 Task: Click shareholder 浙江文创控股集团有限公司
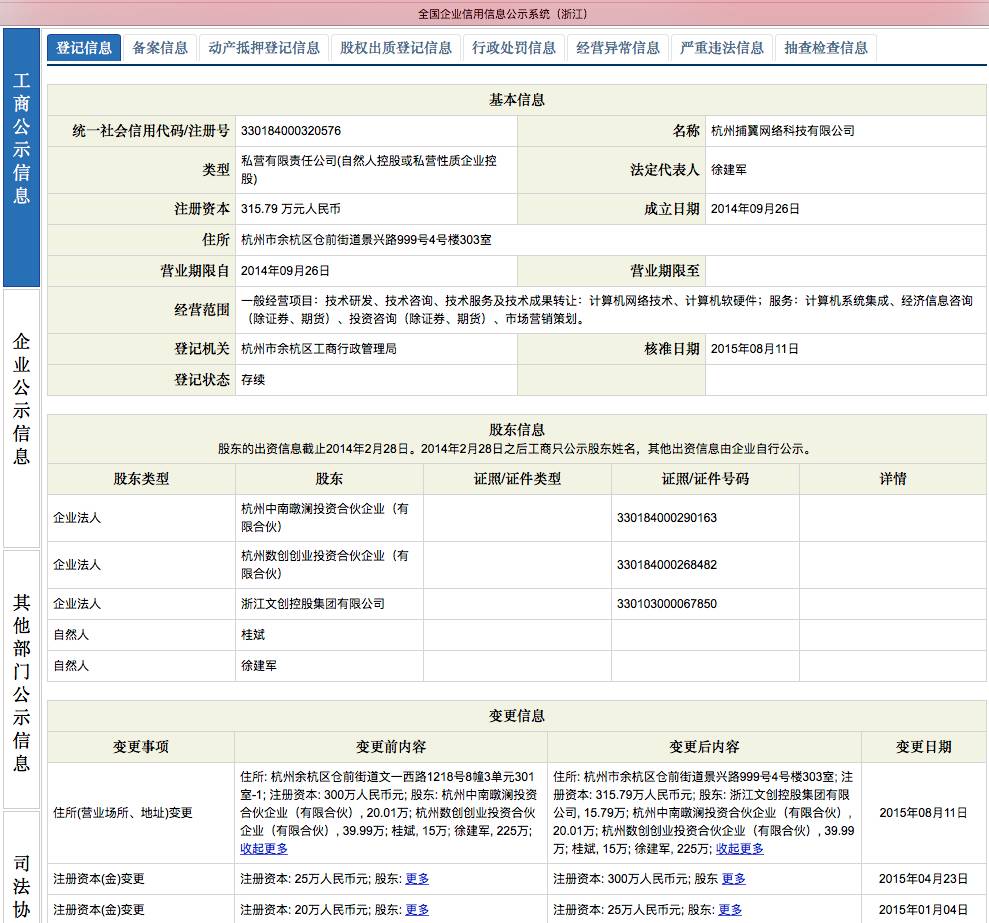tap(313, 604)
